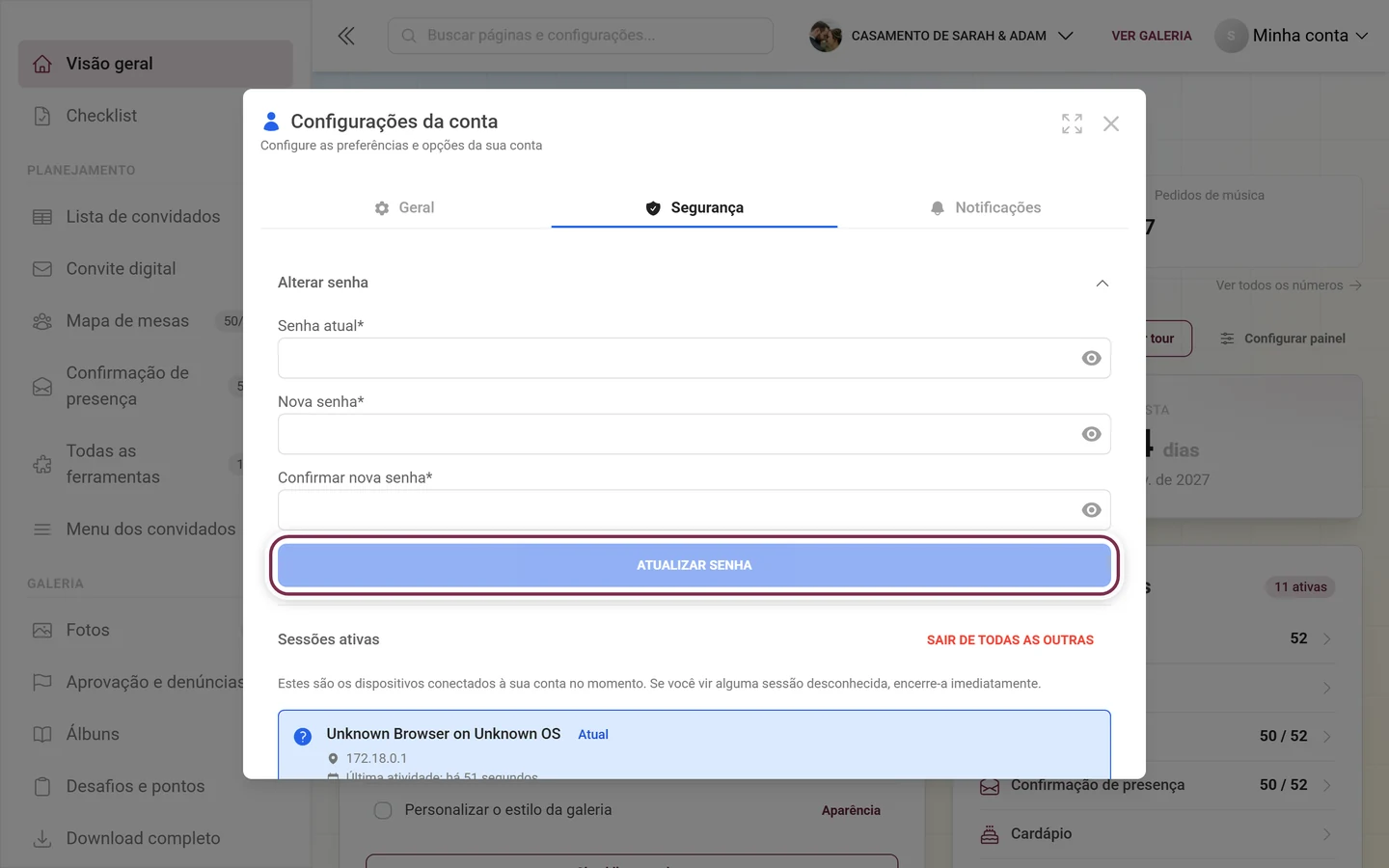Click the Visão geral home icon
The height and width of the screenshot is (868, 1389).
click(42, 64)
